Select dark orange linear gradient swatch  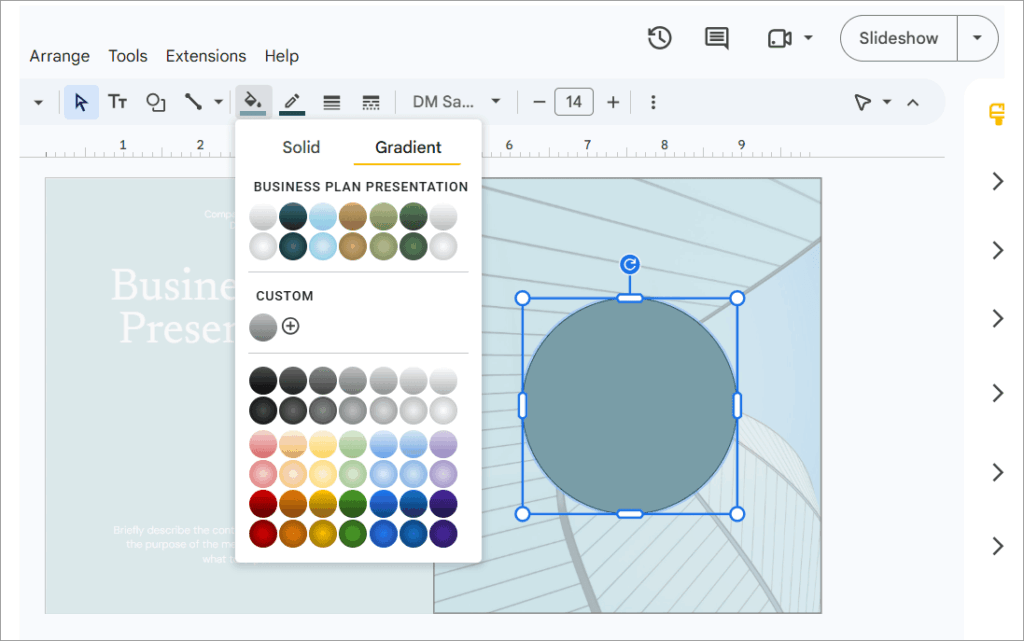pos(293,504)
